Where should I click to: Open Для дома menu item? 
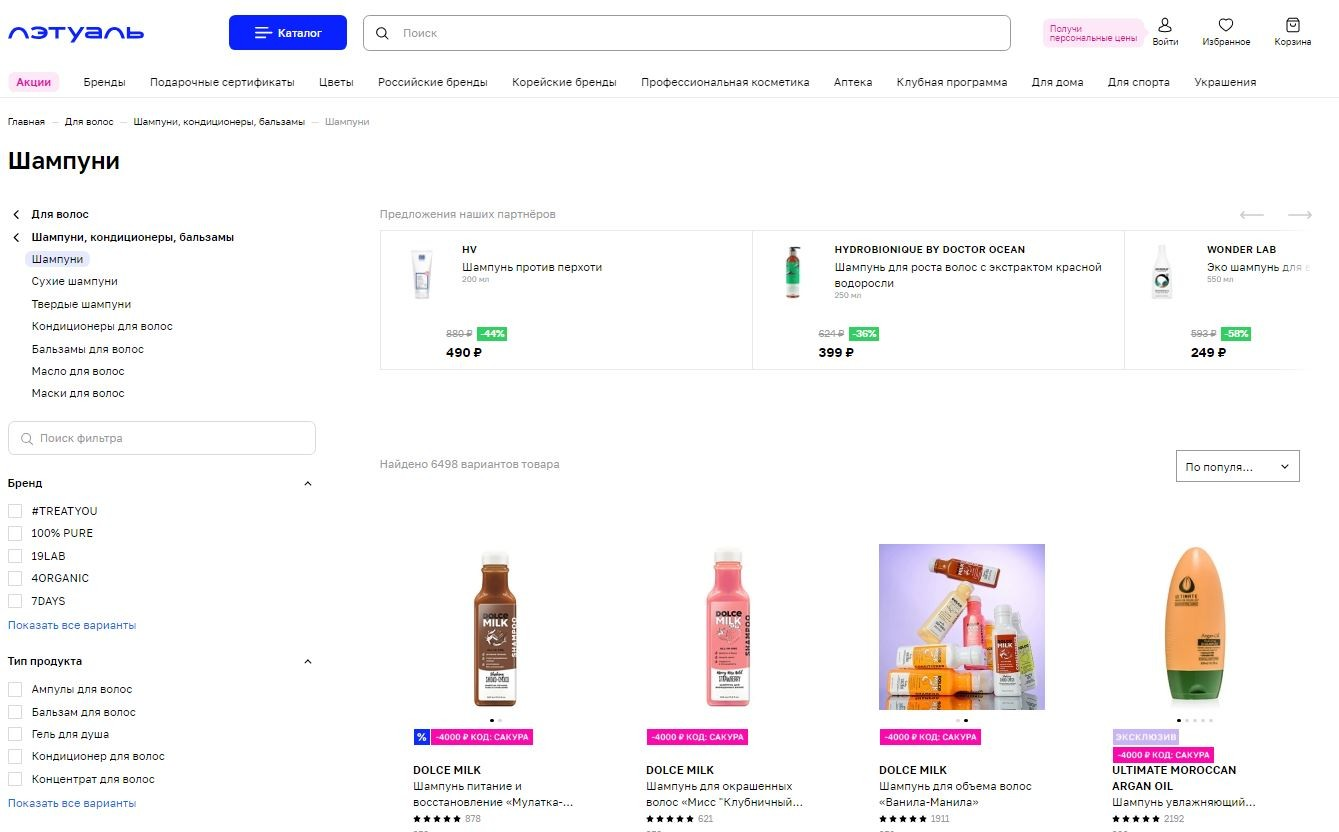tap(1058, 82)
